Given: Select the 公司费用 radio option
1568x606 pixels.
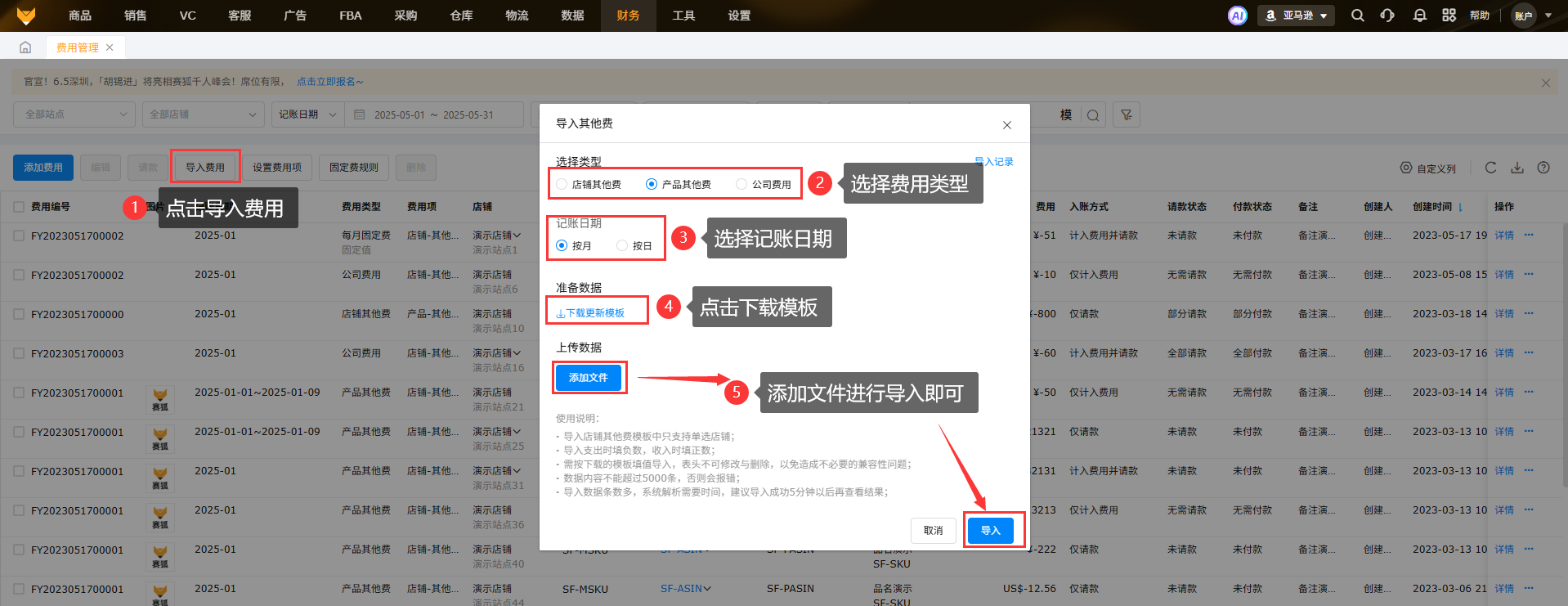Looking at the screenshot, I should coord(741,184).
